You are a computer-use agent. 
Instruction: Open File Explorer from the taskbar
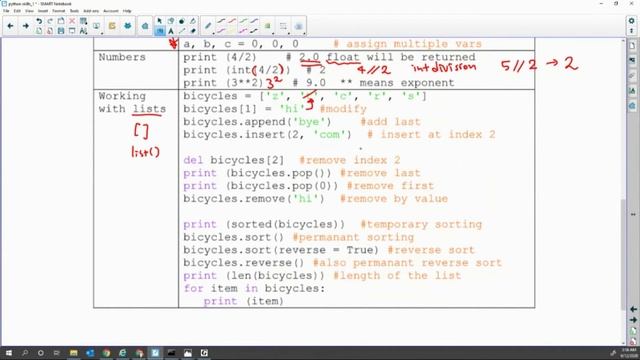tap(73, 353)
